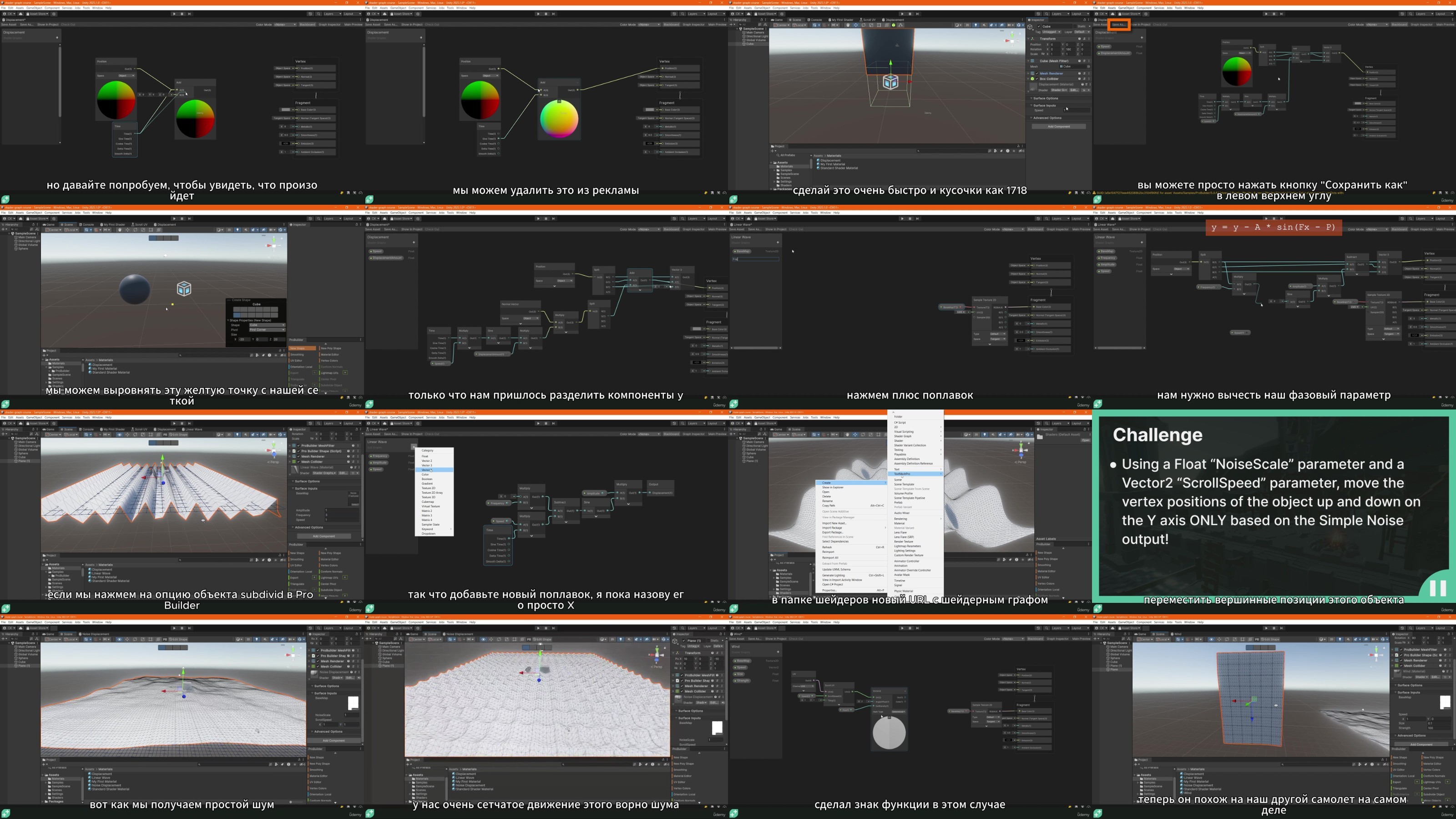Open Layers dropdown in the Create context-menu frame
1456x819 pixels.
pyautogui.click(x=1060, y=423)
